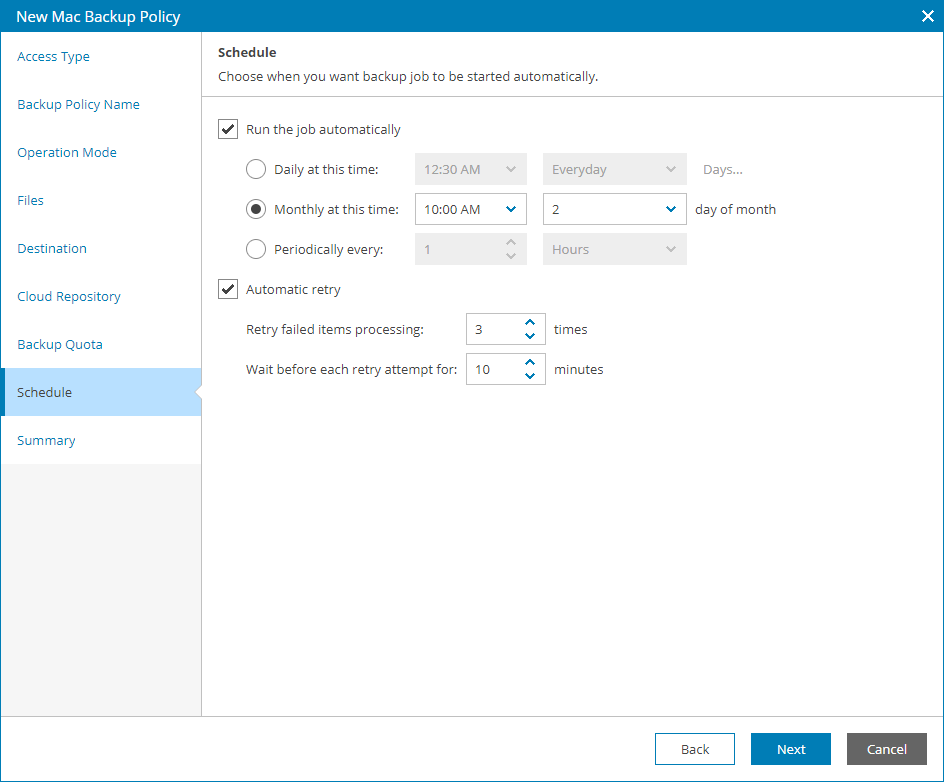Viewport: 944px width, 782px height.
Task: Jump to the Summary step
Action: coord(46,440)
